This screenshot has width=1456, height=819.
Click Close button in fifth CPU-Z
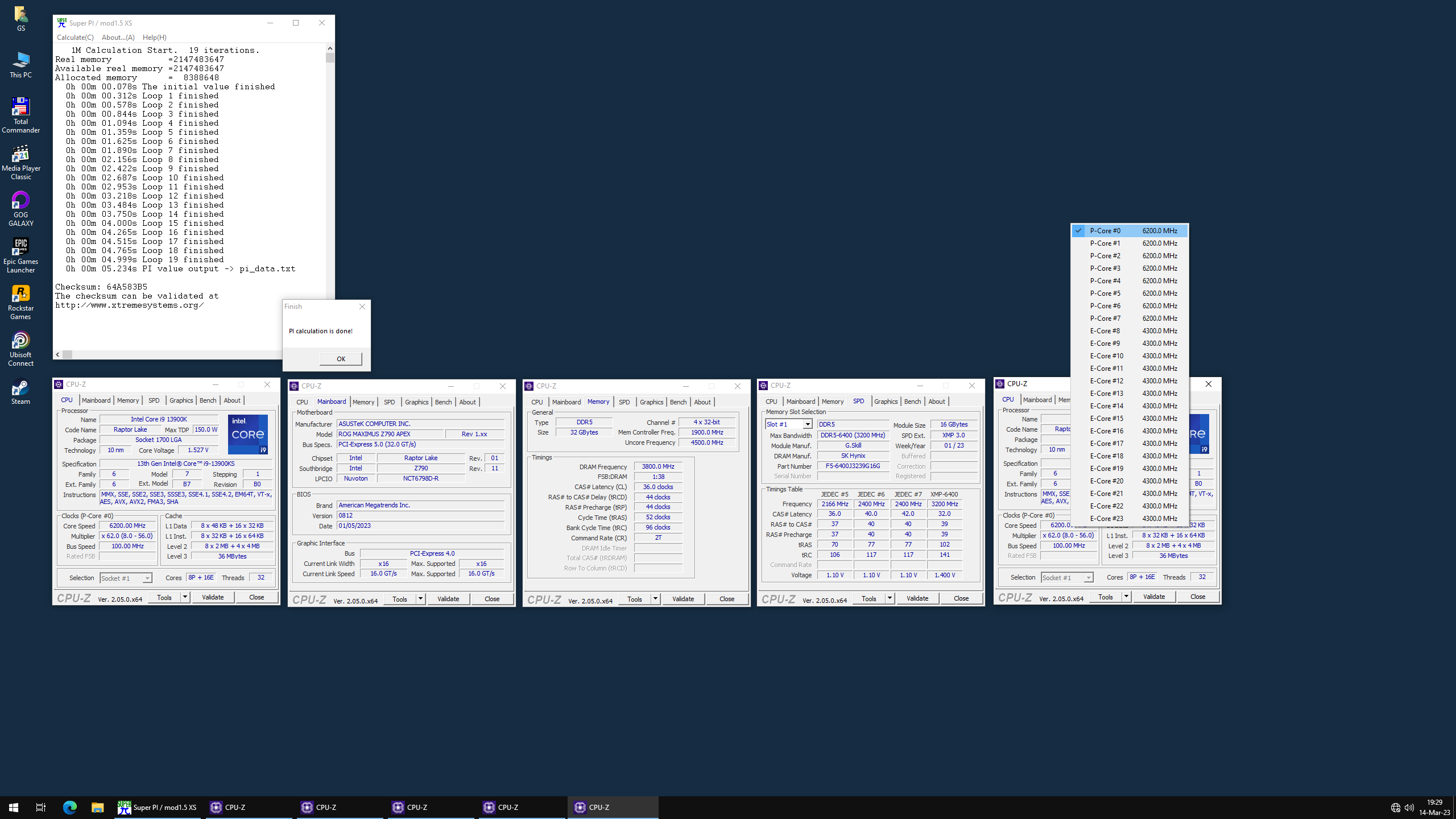[x=1198, y=597]
